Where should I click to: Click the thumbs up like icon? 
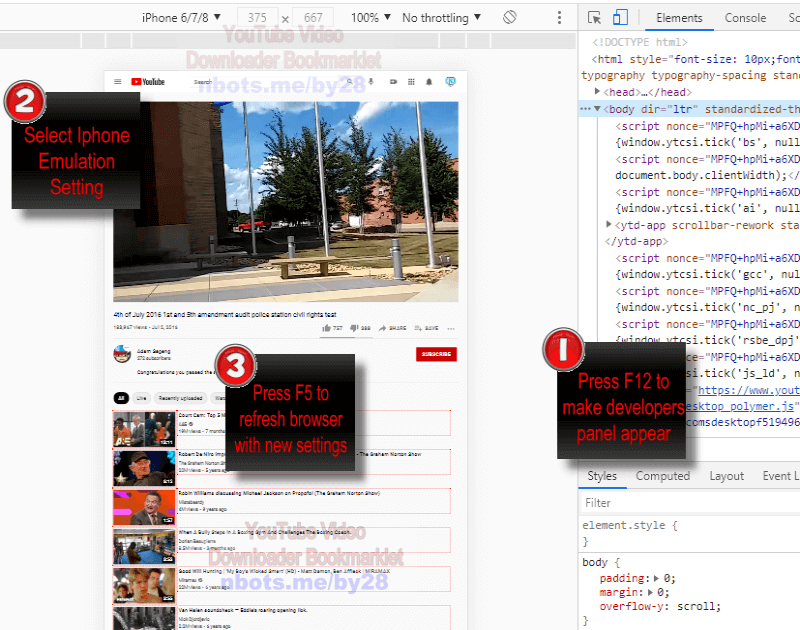(x=327, y=328)
